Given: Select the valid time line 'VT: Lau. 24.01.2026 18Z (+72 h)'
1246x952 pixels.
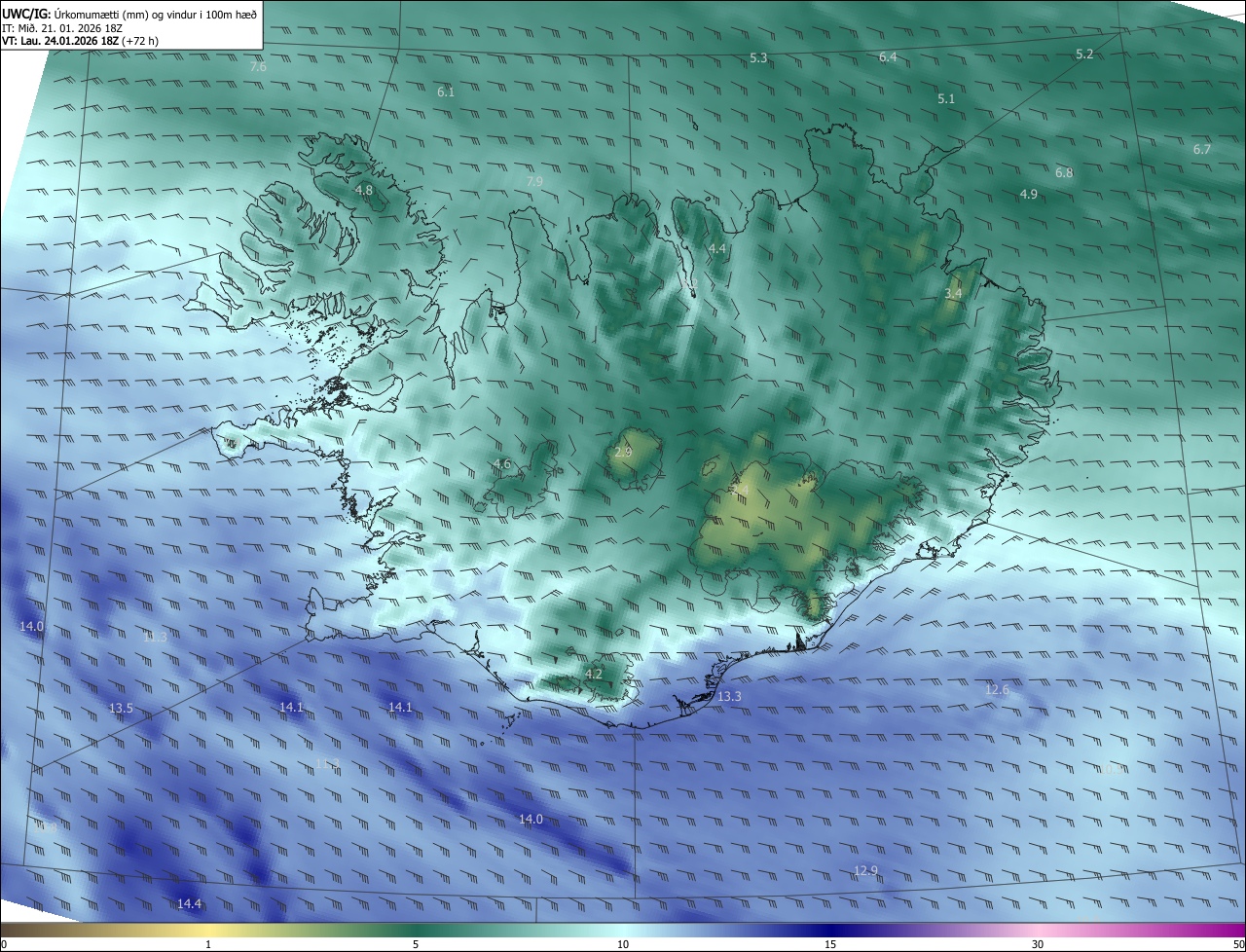Looking at the screenshot, I should [x=82, y=42].
